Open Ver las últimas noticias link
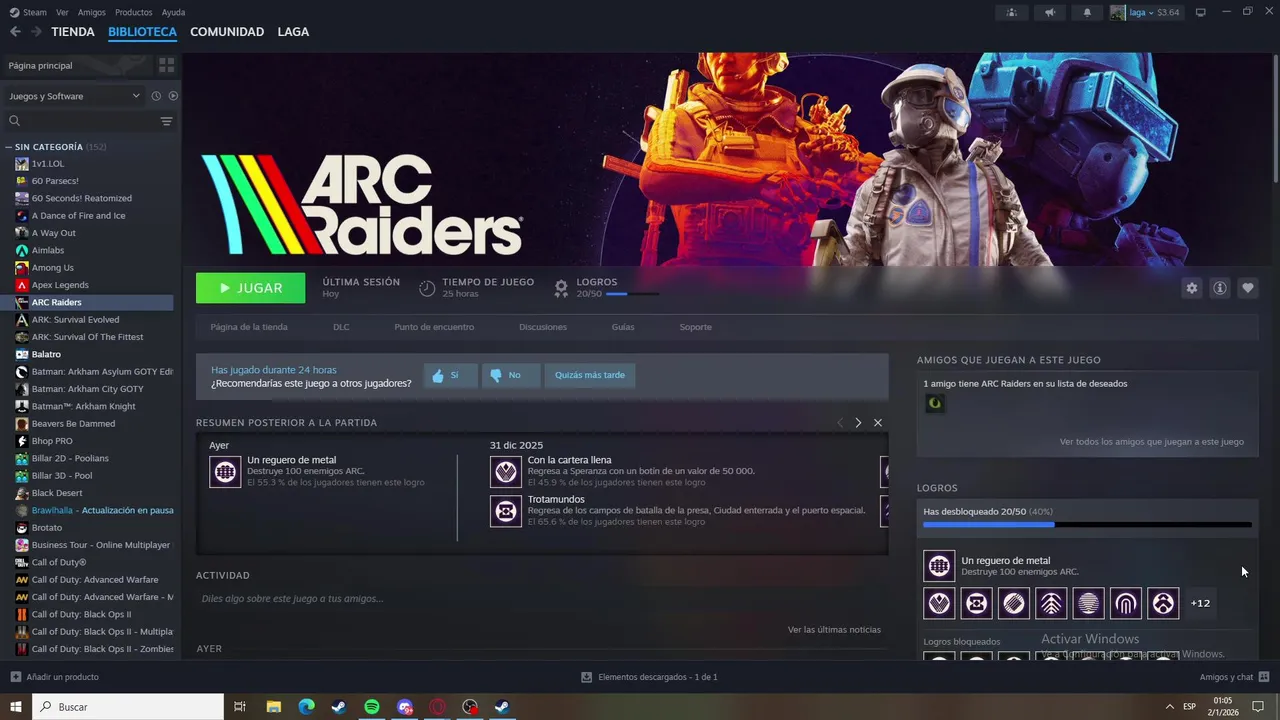 (x=834, y=630)
